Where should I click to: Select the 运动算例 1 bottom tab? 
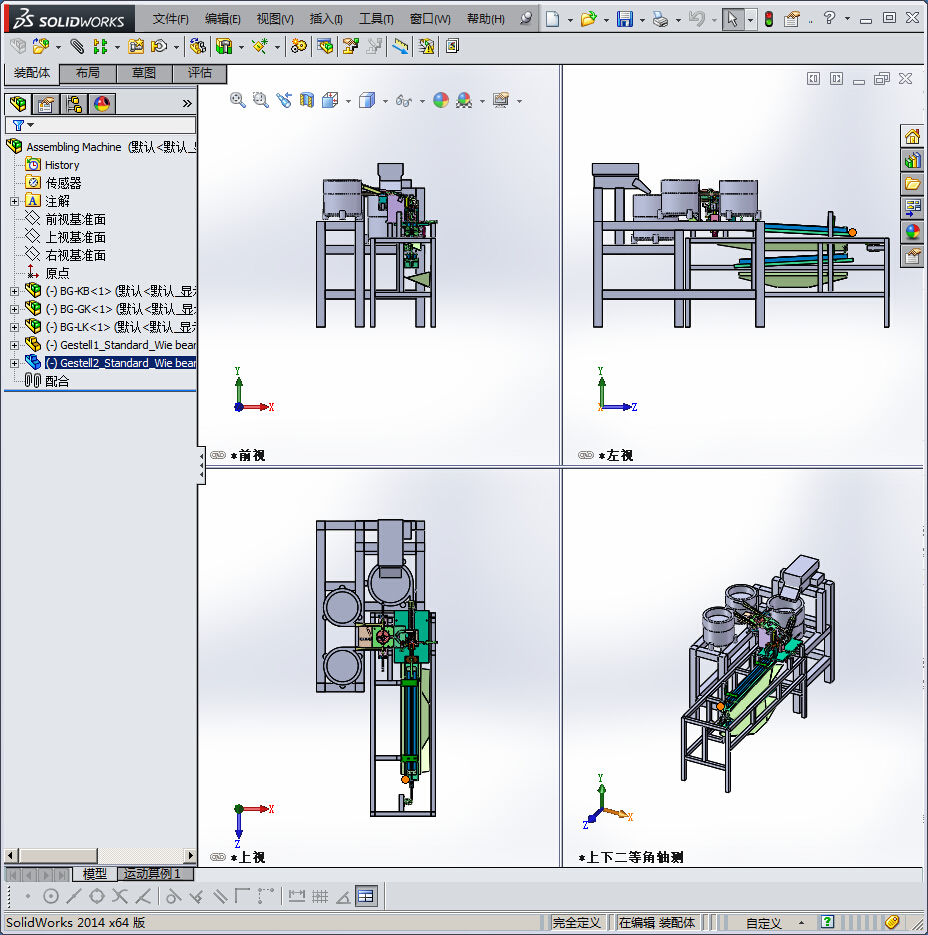(151, 874)
